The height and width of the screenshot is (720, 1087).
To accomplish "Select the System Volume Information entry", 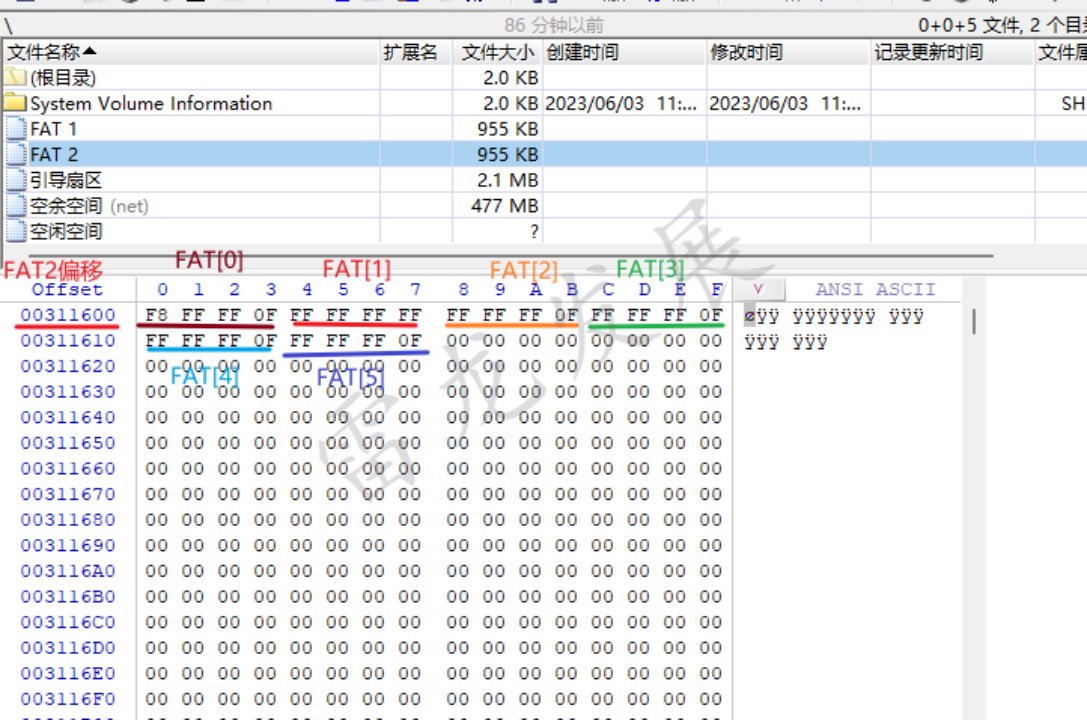I will [150, 103].
